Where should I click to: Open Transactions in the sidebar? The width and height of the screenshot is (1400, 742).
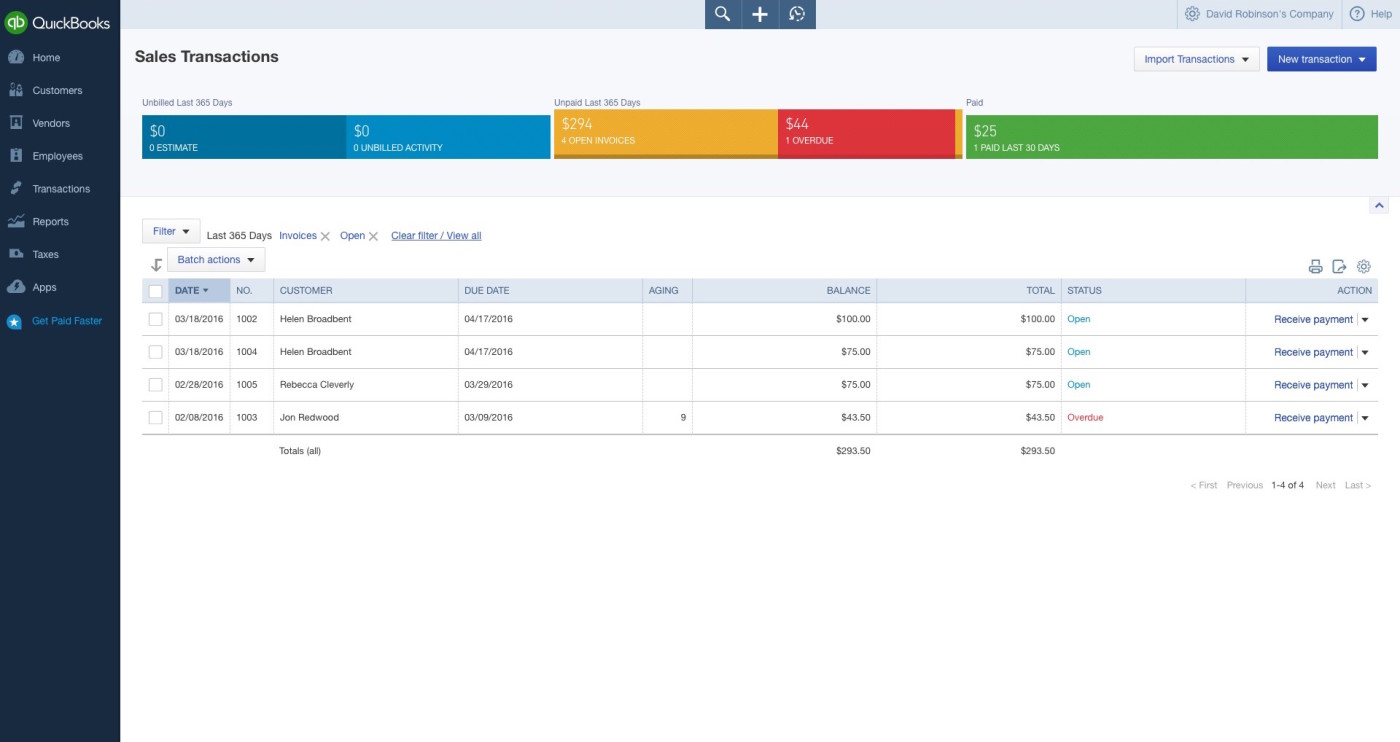61,189
